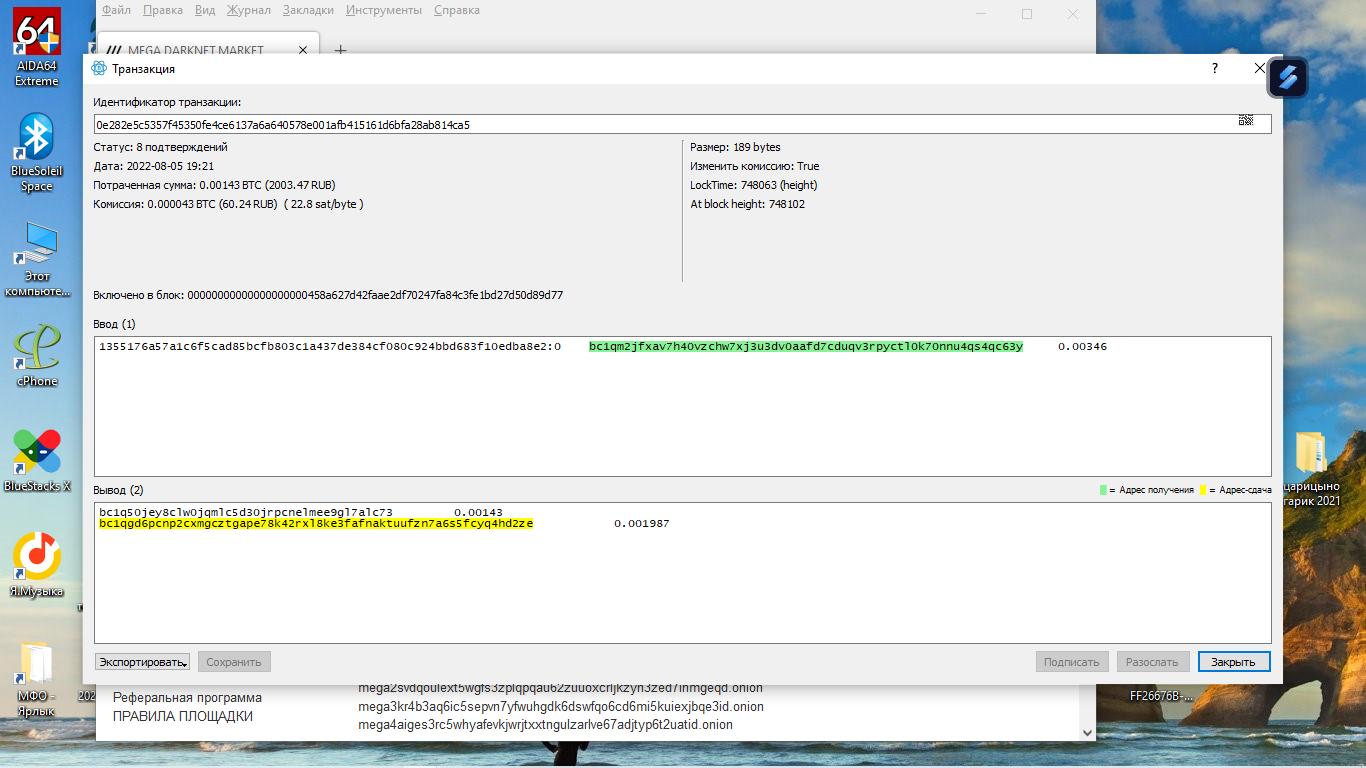Open the Закладки menu

pos(306,10)
